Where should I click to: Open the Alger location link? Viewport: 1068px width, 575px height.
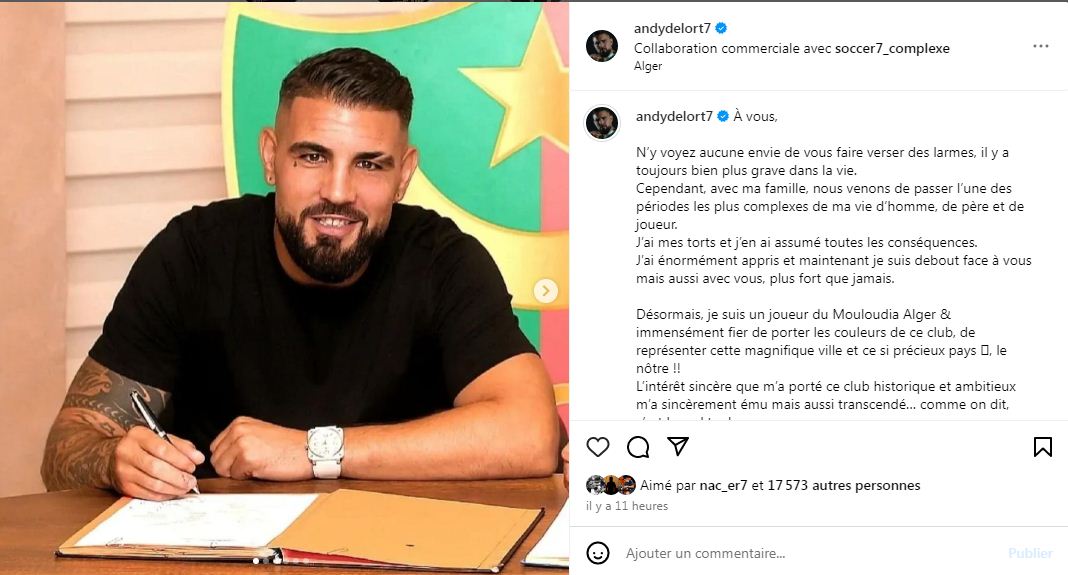coord(648,66)
